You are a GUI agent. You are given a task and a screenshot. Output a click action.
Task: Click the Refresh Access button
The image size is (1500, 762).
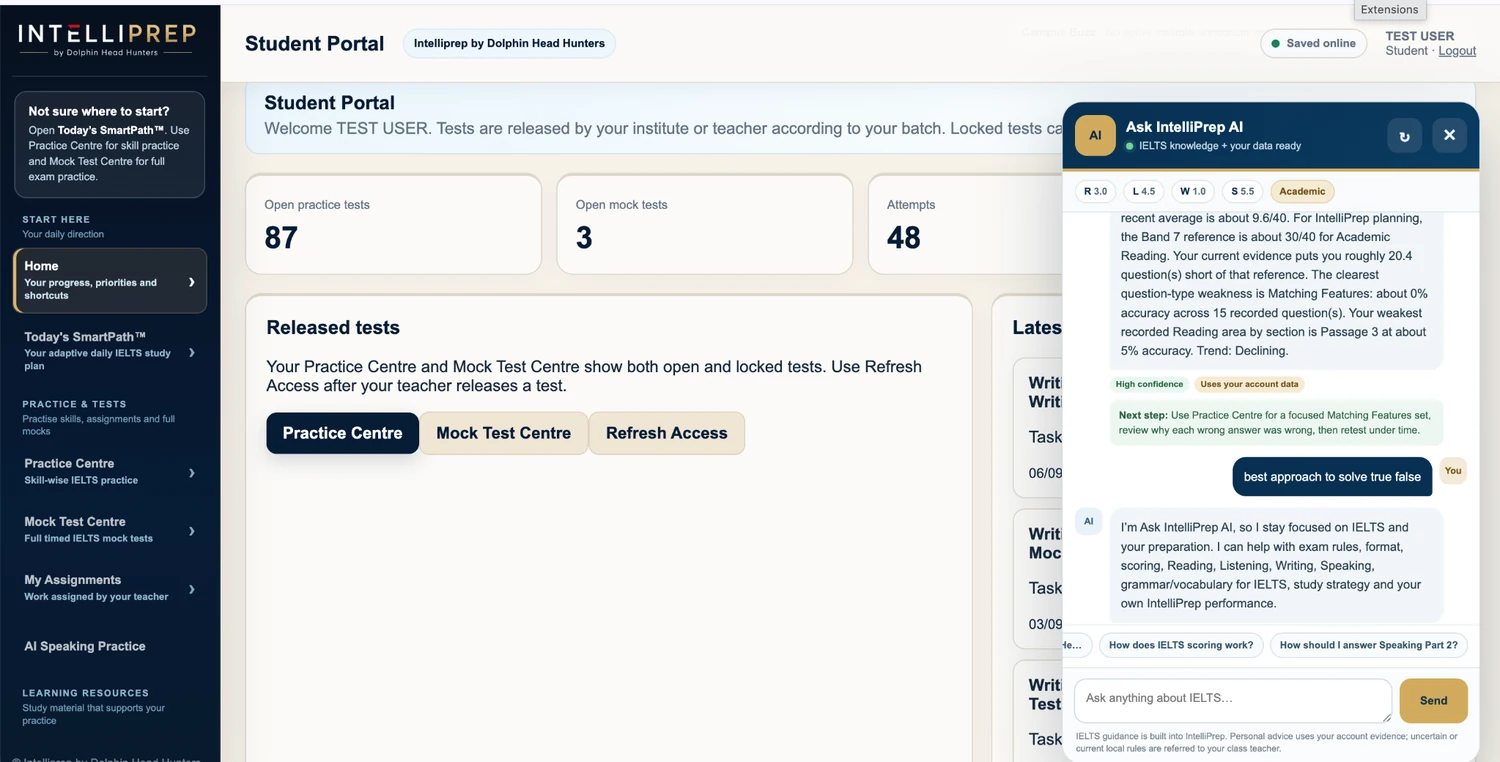pyautogui.click(x=667, y=433)
